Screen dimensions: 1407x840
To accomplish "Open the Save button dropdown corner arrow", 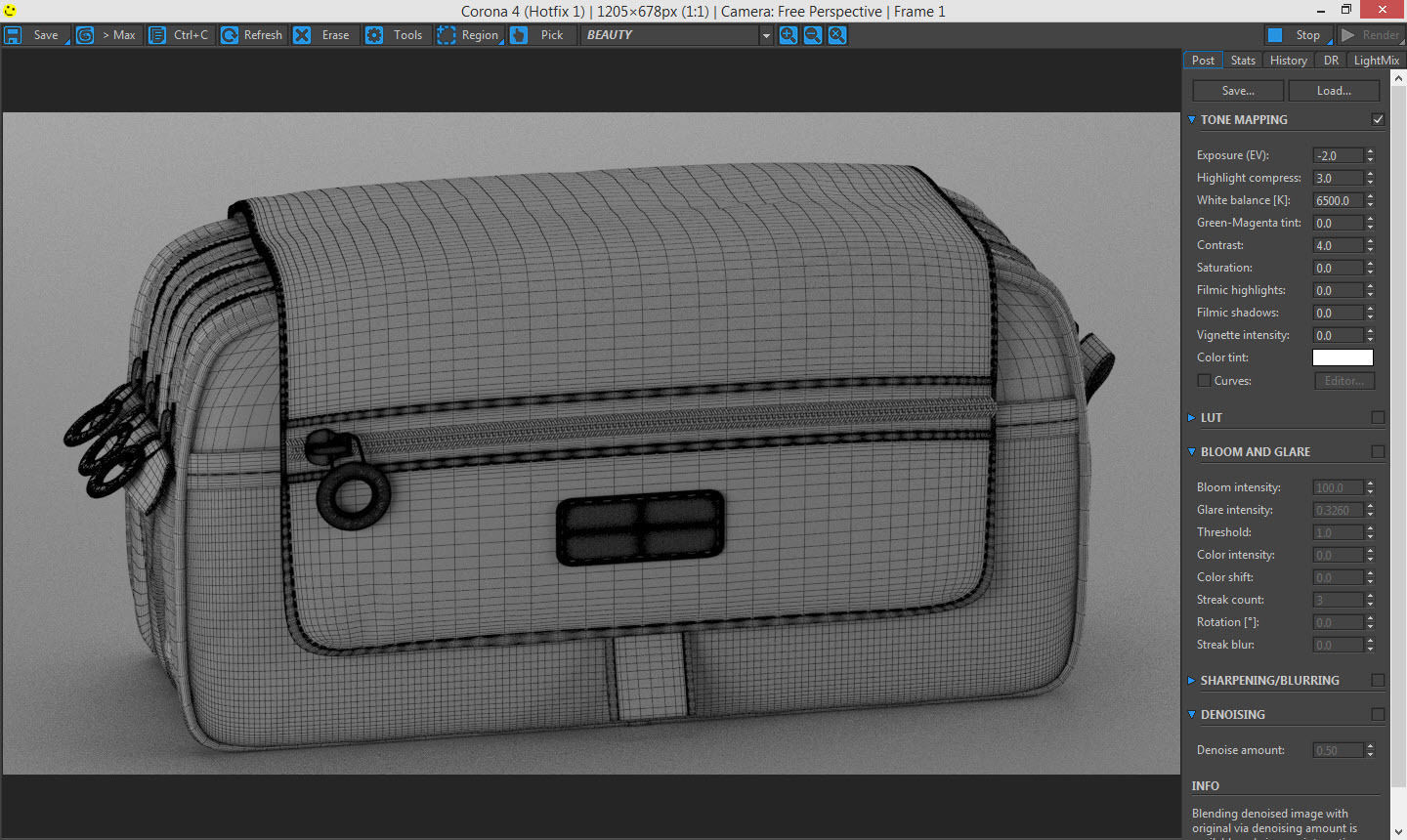I will click(x=67, y=42).
